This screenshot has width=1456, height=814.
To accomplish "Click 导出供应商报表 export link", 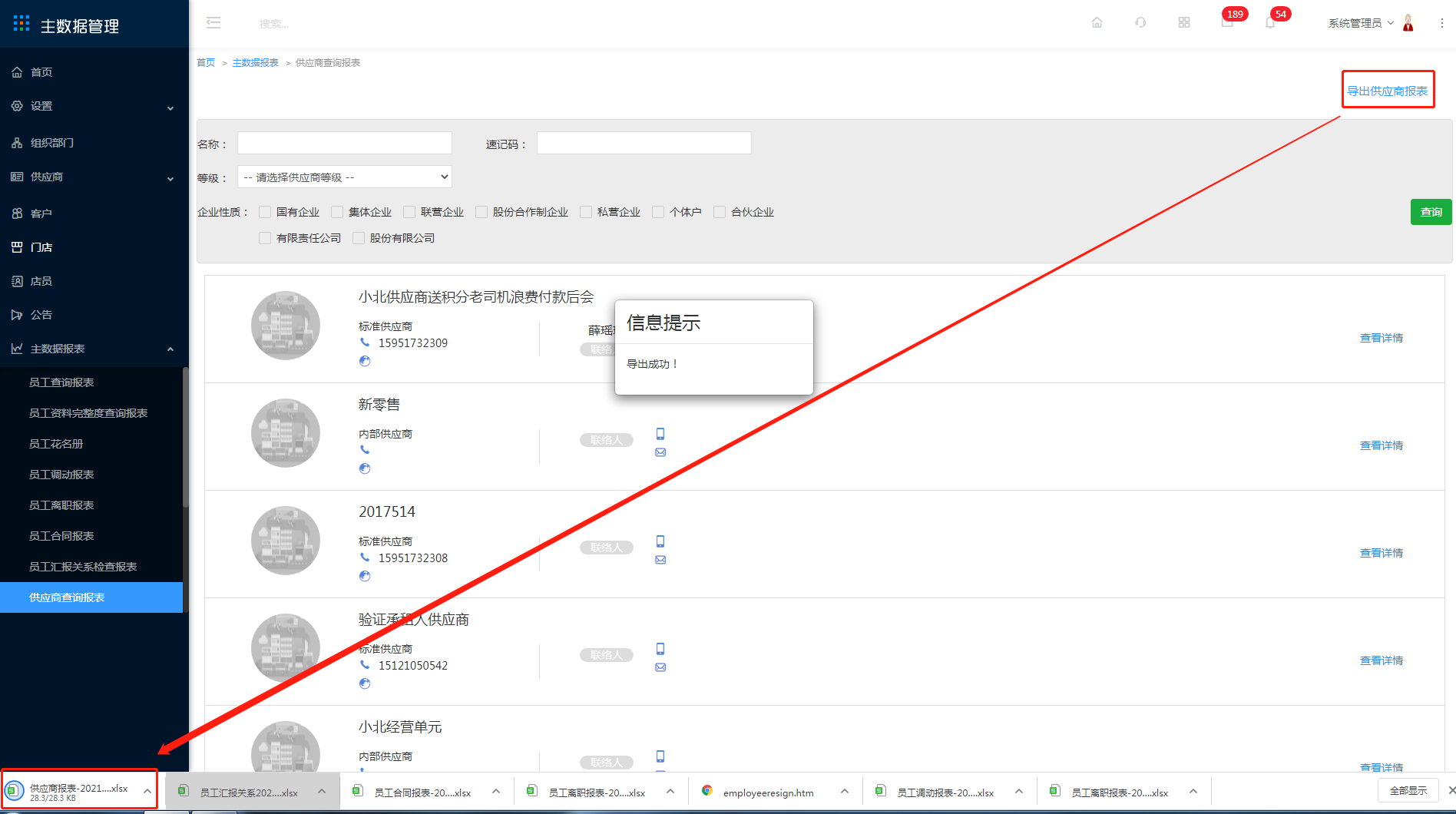I will click(x=1387, y=91).
